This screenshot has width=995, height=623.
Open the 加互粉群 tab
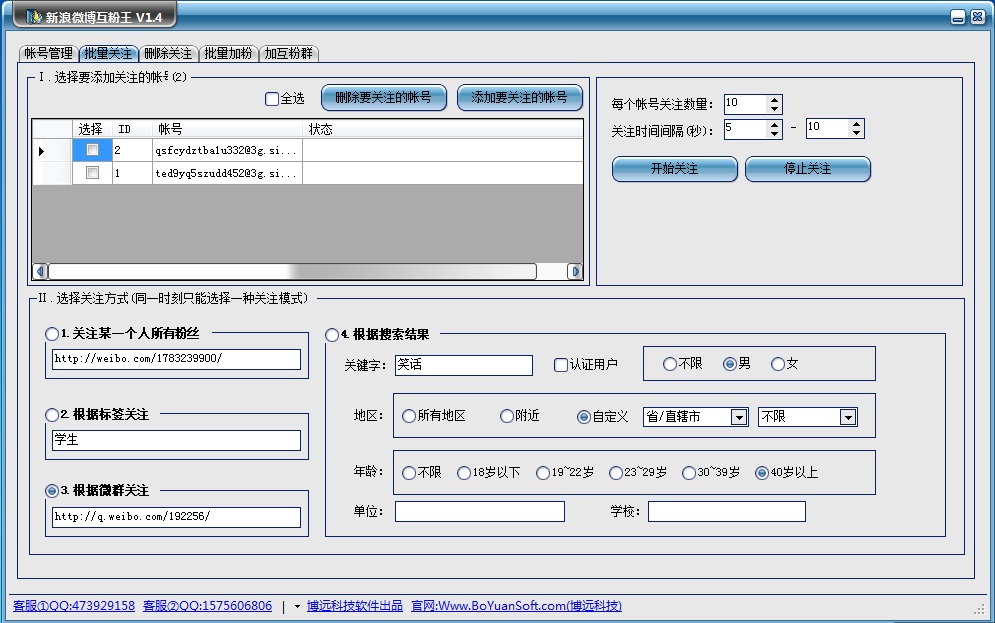coord(288,53)
